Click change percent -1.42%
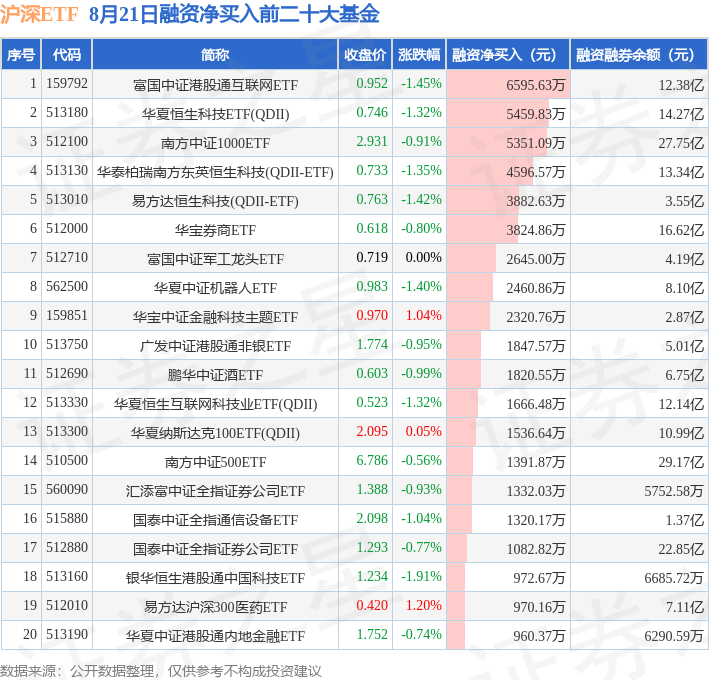The image size is (709, 680). (x=421, y=199)
